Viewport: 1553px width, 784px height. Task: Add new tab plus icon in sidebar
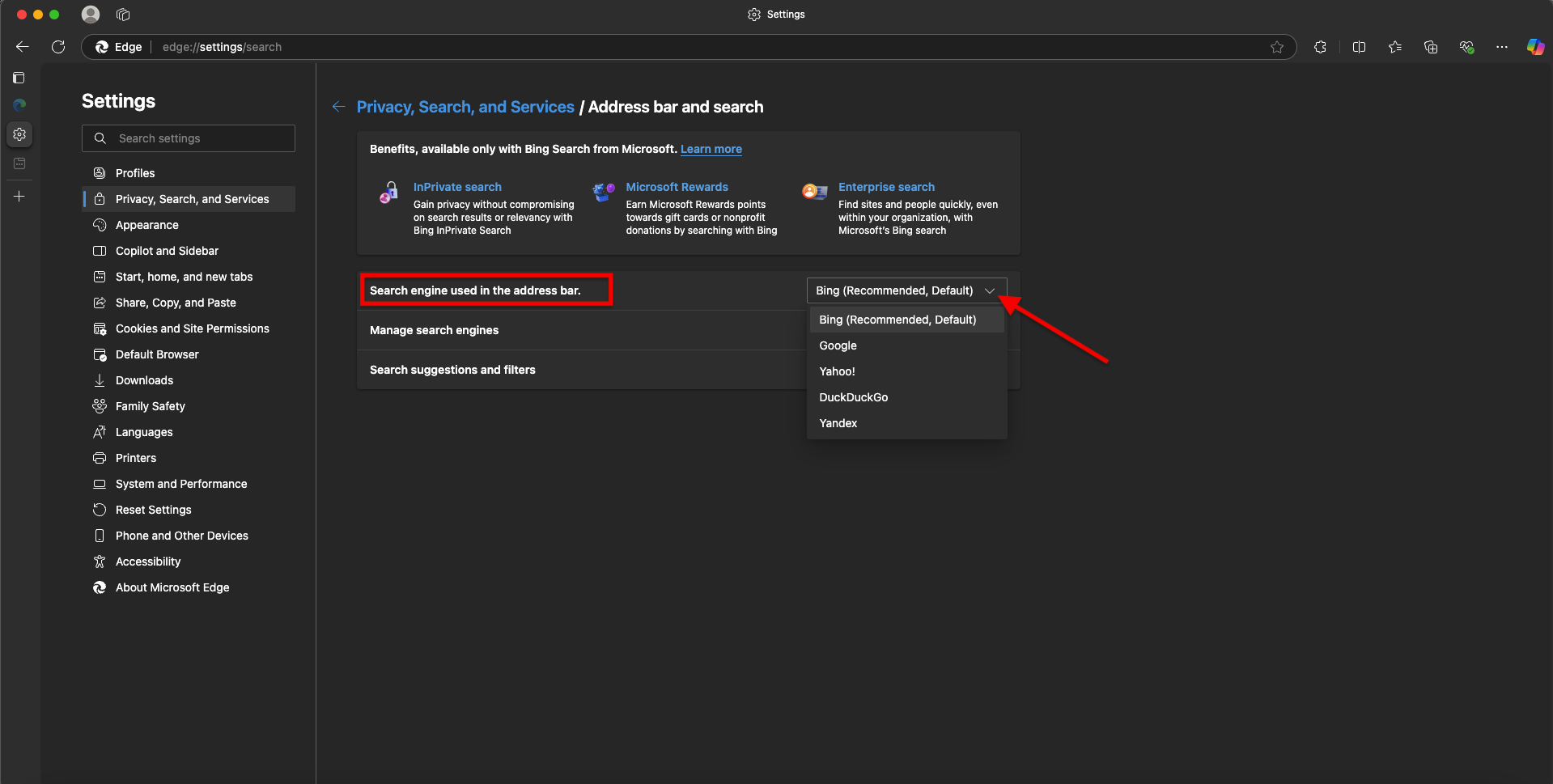[19, 197]
